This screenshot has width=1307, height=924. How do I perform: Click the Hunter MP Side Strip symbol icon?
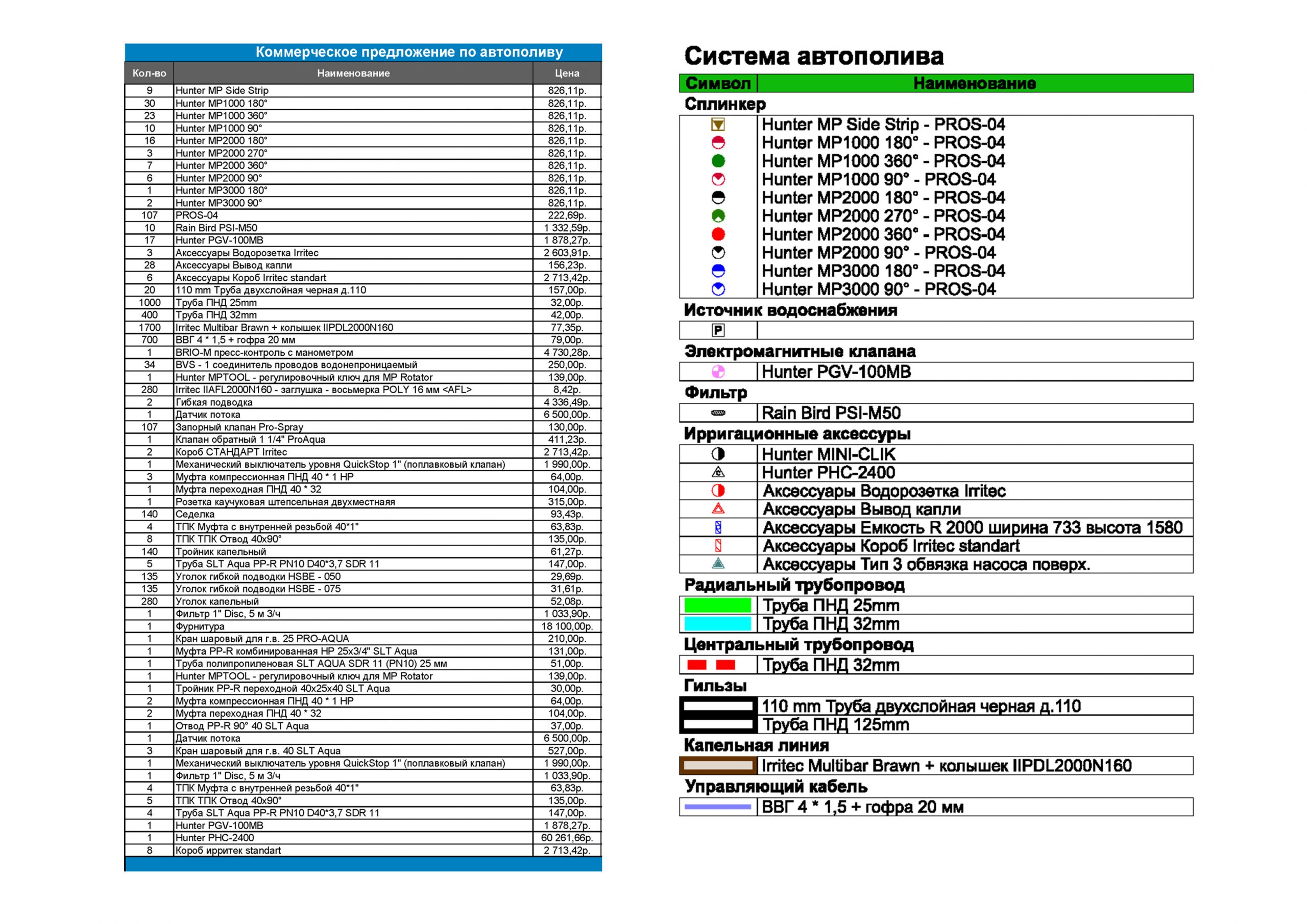(x=718, y=125)
